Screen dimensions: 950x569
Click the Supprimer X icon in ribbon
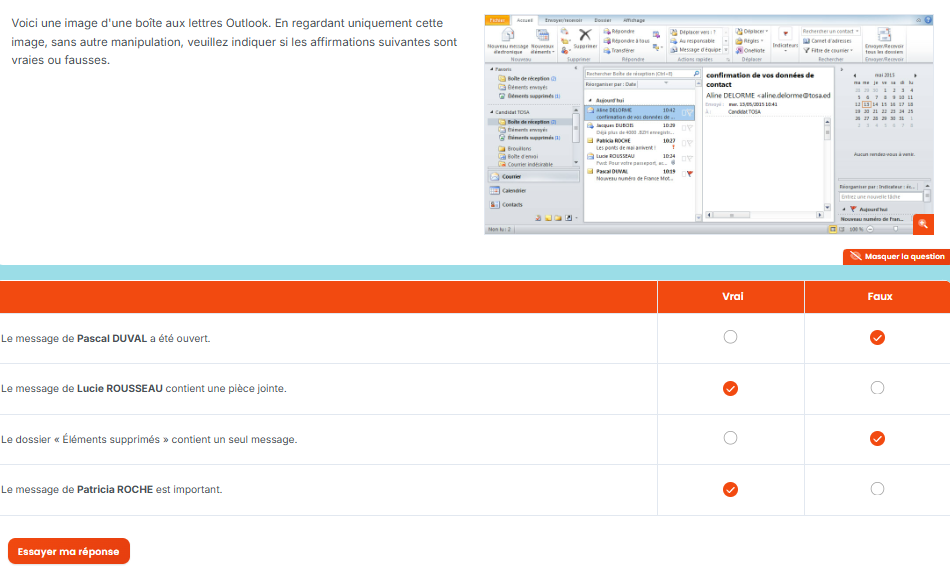point(585,35)
